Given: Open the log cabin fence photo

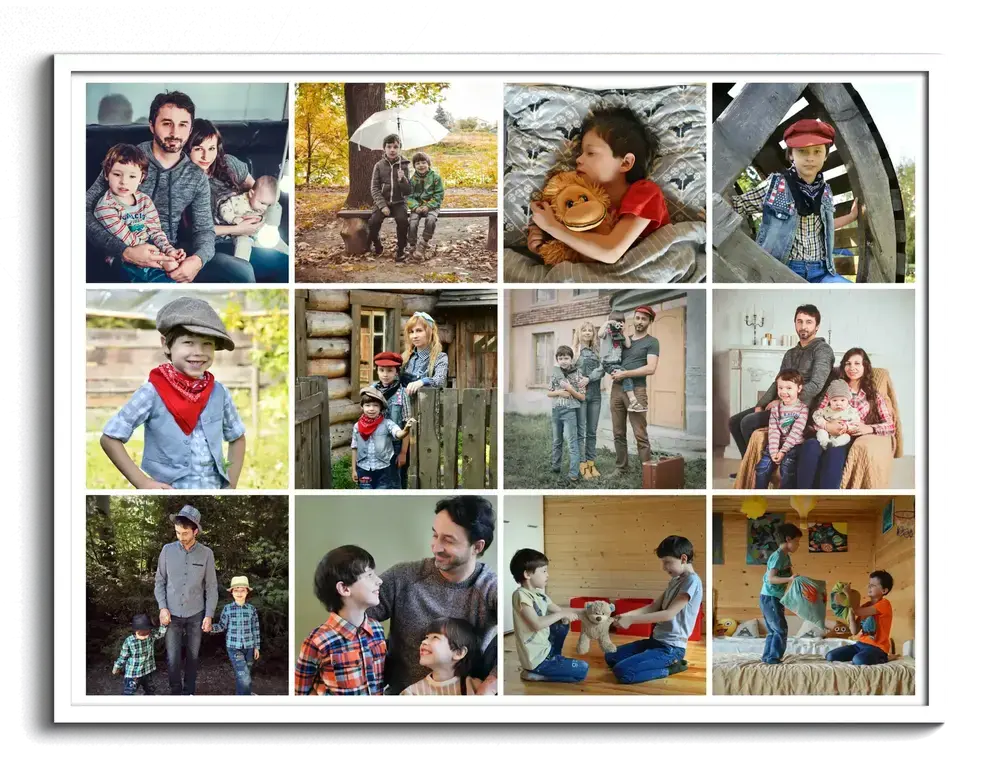Looking at the screenshot, I should [396, 389].
